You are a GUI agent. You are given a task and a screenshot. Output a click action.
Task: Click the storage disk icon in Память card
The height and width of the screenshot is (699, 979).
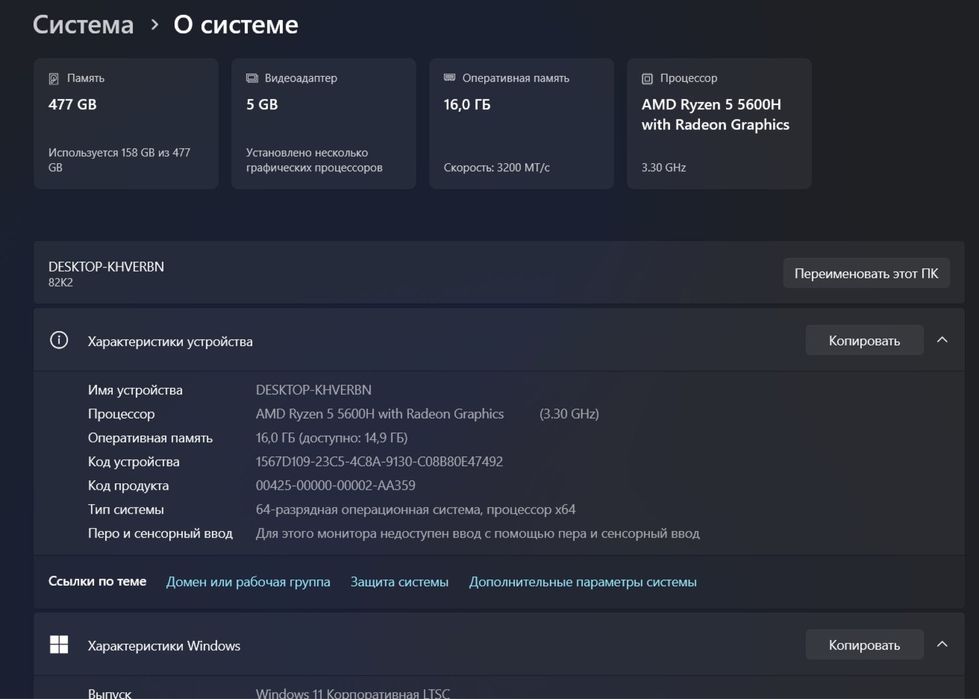pyautogui.click(x=54, y=79)
